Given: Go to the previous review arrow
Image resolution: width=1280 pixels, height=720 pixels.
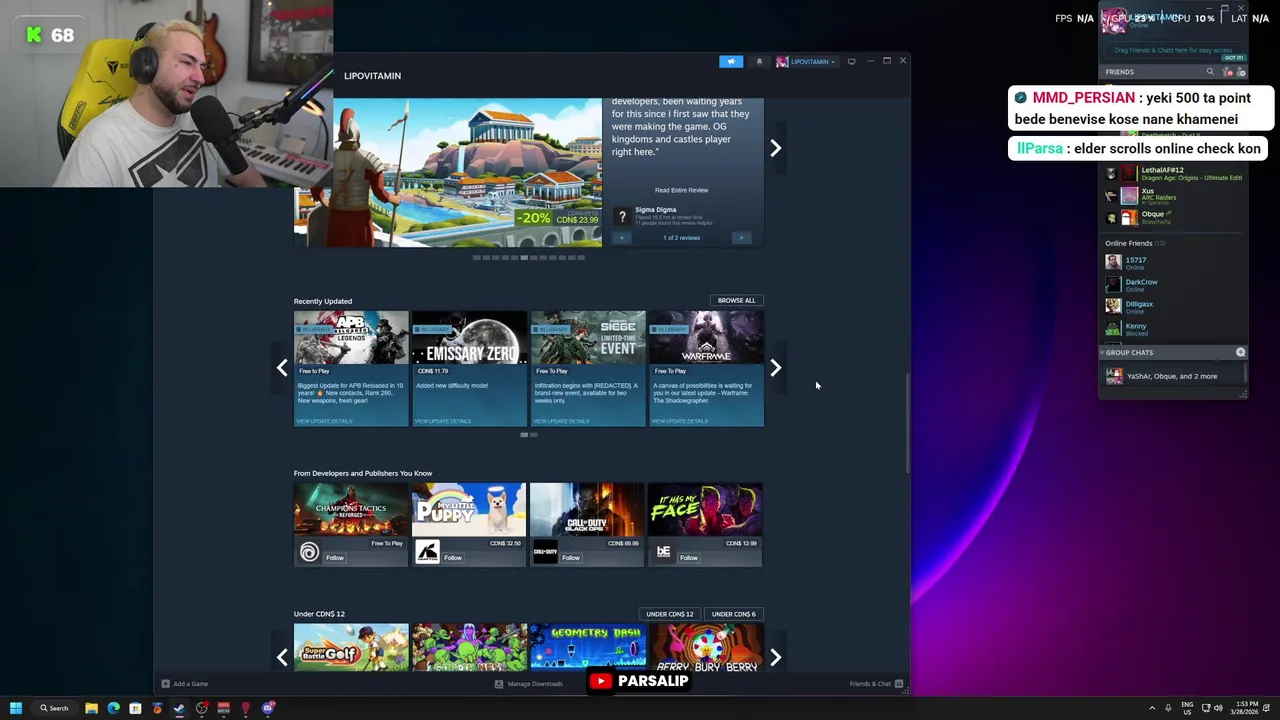Looking at the screenshot, I should pyautogui.click(x=621, y=238).
